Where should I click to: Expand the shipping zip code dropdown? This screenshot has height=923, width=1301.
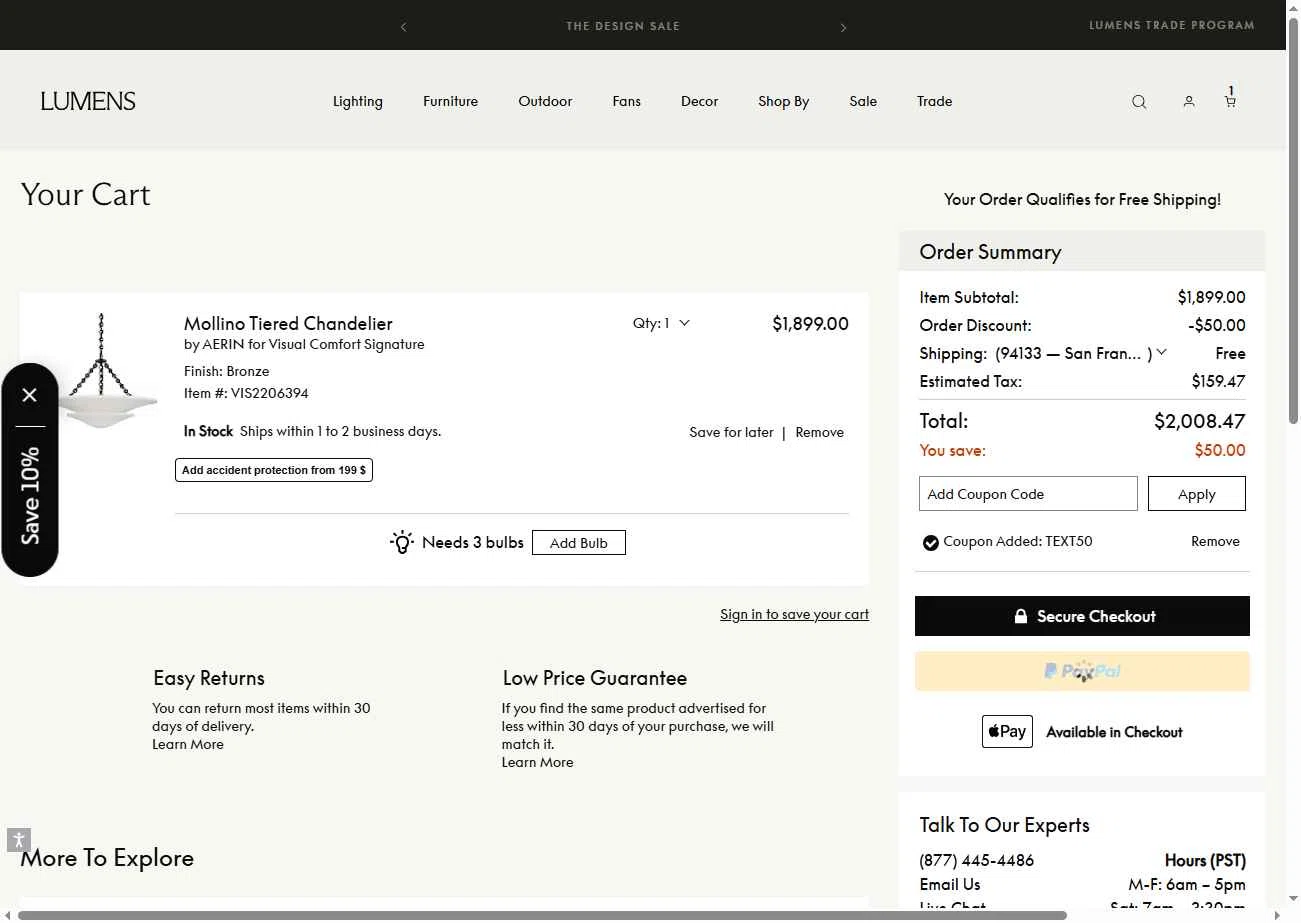pos(1161,353)
